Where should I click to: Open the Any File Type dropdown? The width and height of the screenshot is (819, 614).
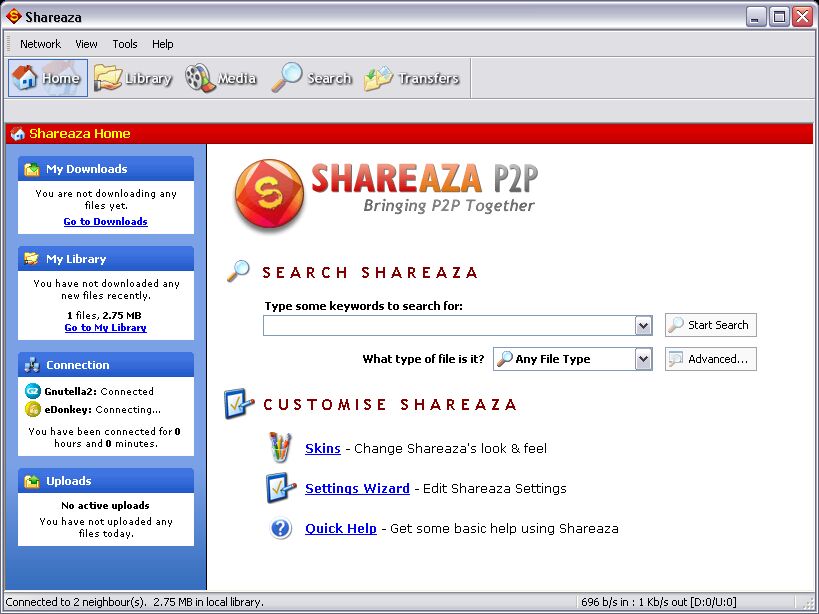[x=643, y=359]
